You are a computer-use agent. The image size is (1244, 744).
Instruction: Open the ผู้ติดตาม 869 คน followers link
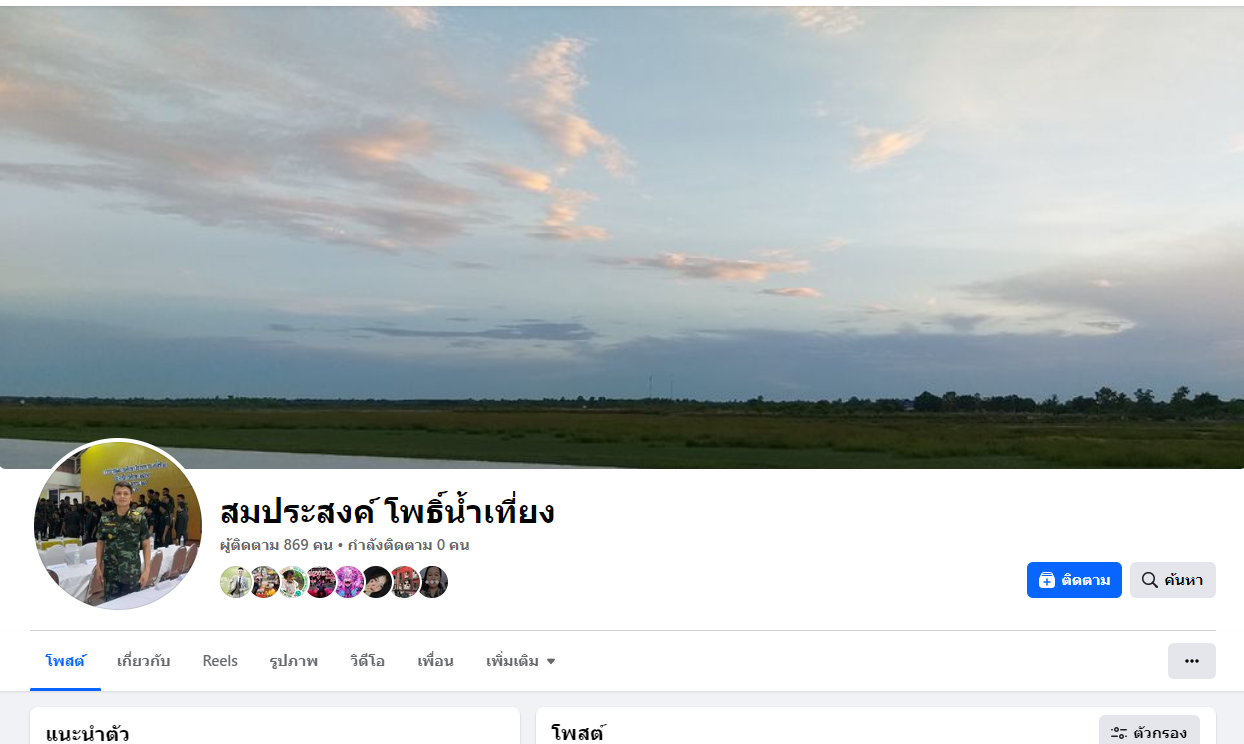[276, 546]
